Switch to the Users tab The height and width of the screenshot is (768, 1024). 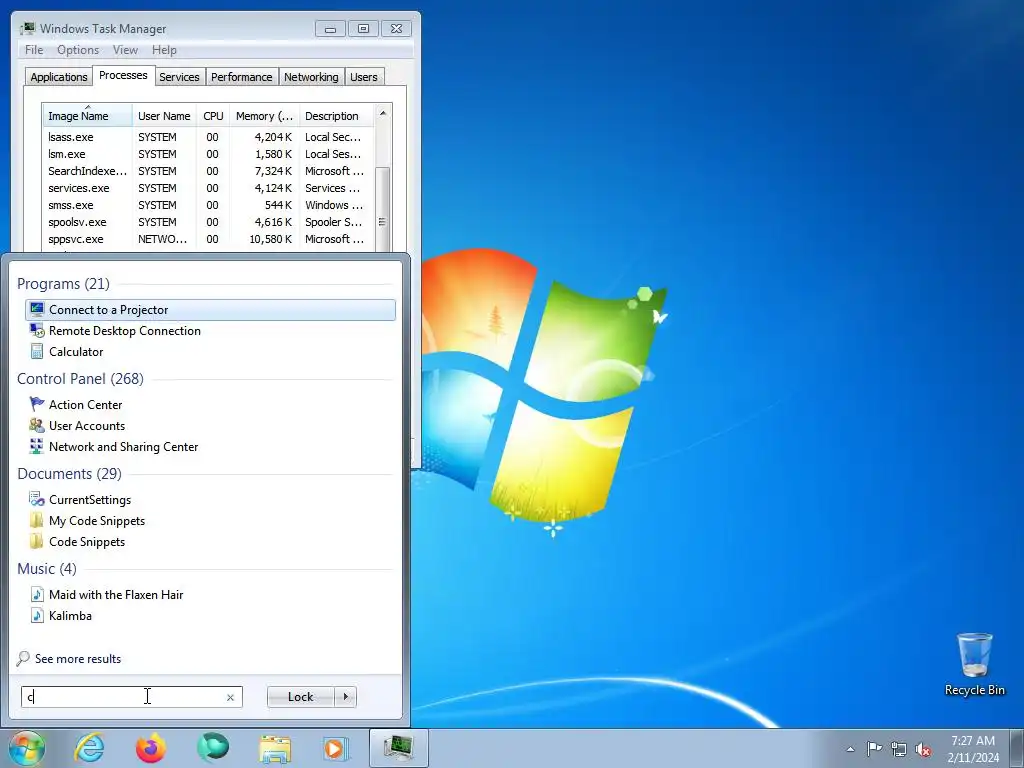(364, 77)
